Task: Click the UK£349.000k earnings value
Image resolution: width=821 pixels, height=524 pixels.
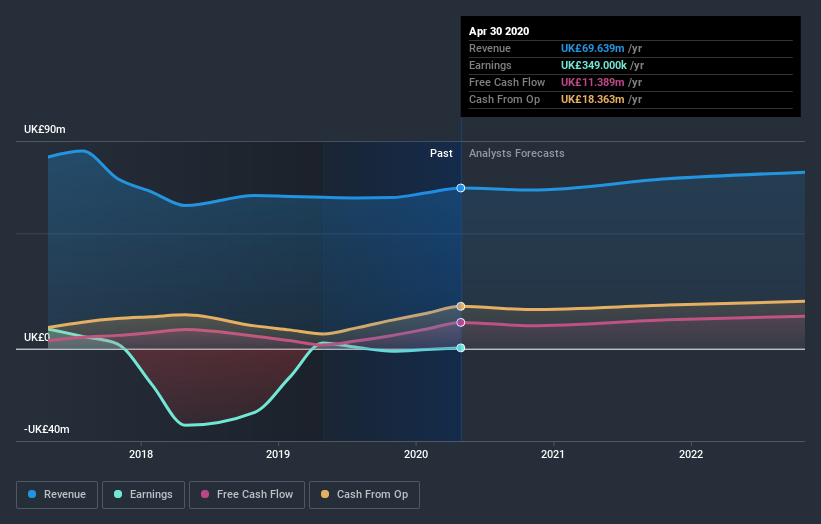Action: point(594,65)
